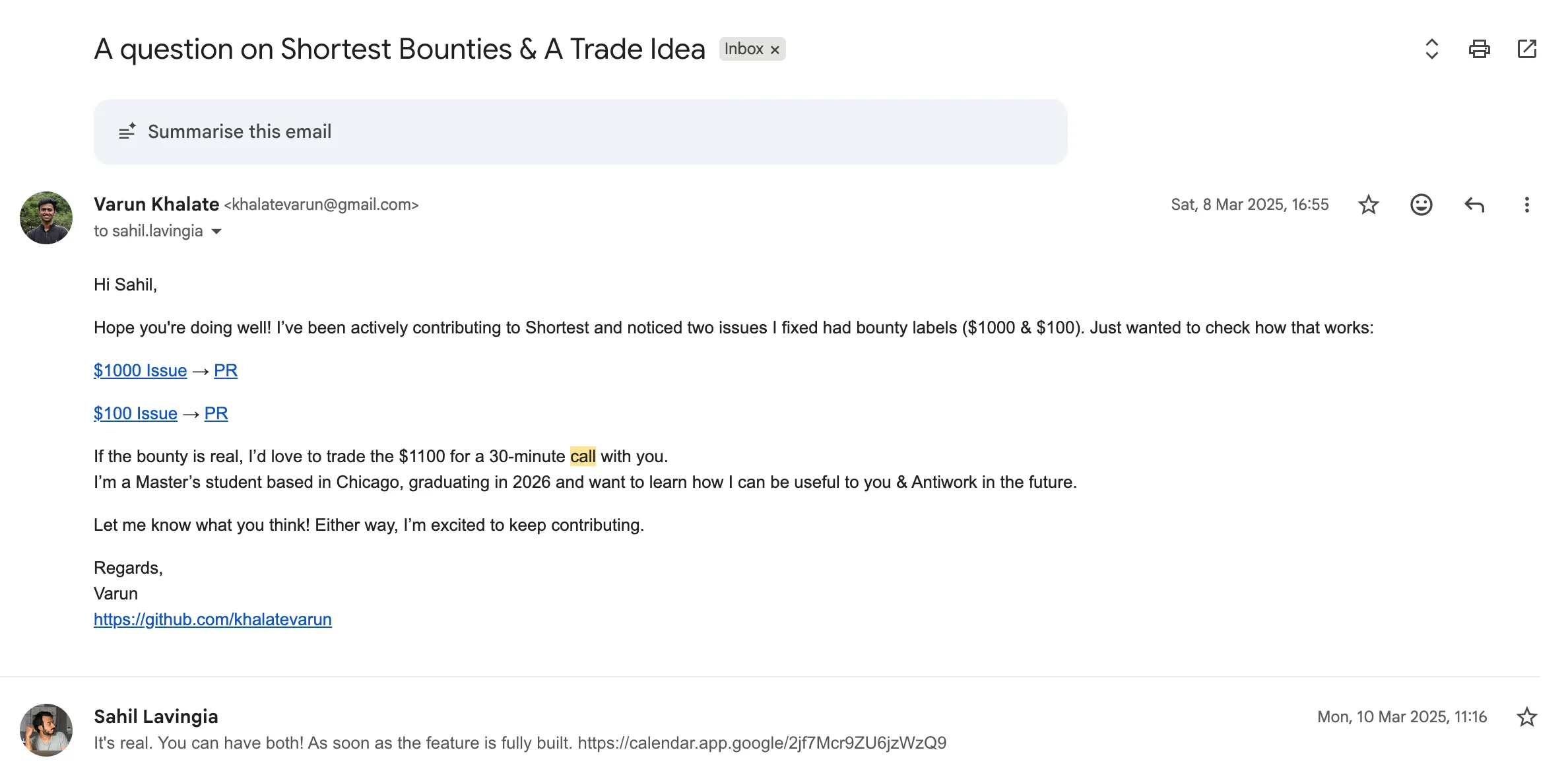Screen dimensions: 1568x783
Task: Click Summarise this email
Action: point(240,131)
